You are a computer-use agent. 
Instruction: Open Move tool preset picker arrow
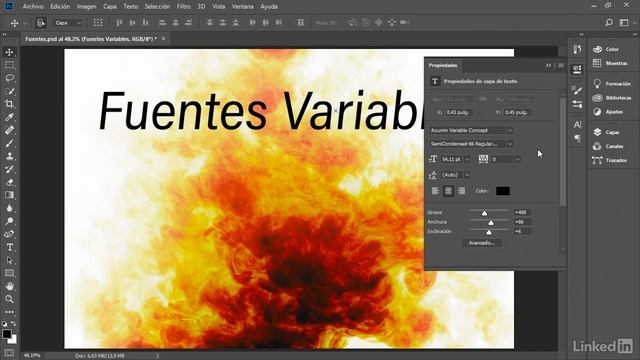(24, 23)
